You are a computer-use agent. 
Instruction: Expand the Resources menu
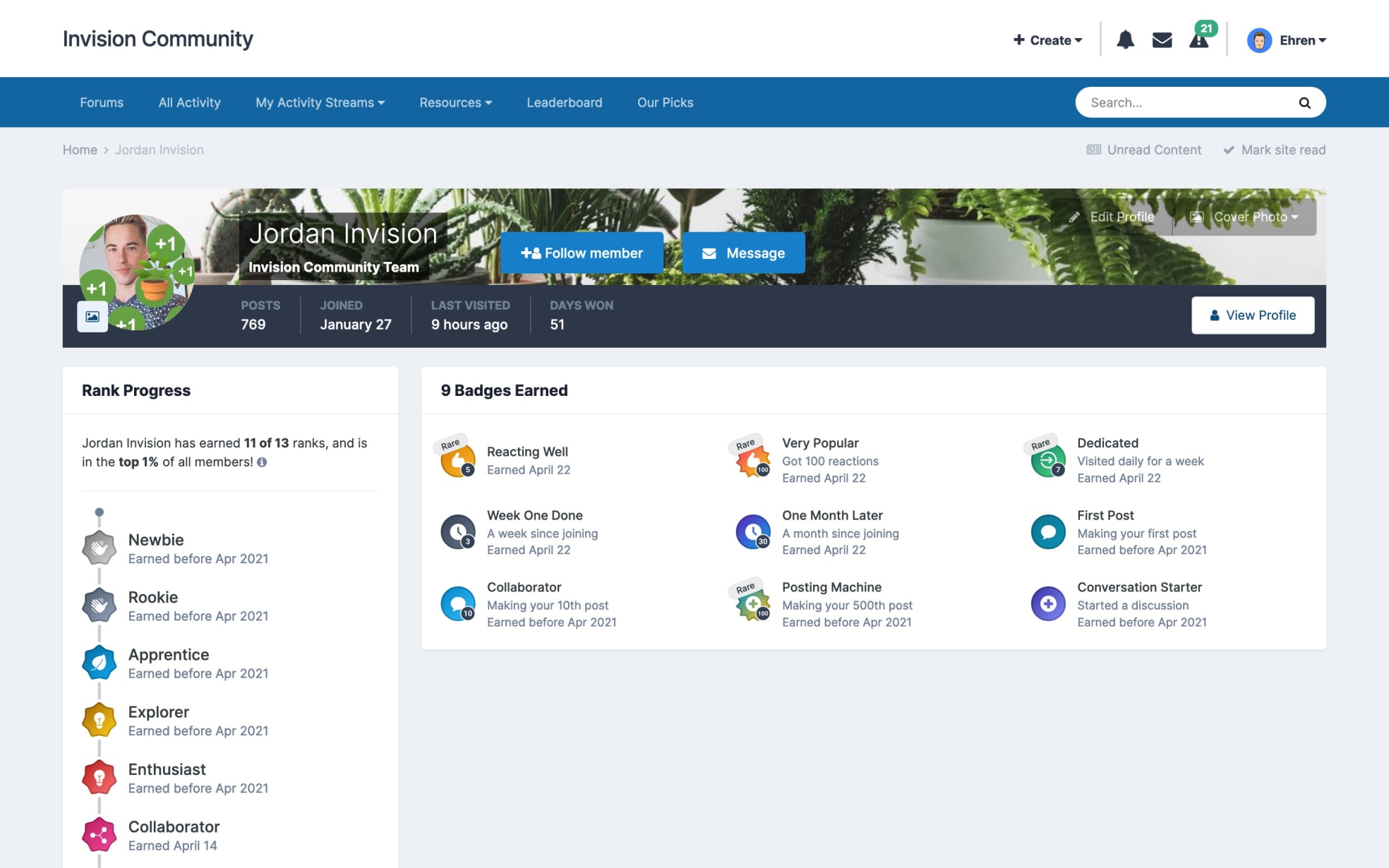point(456,102)
